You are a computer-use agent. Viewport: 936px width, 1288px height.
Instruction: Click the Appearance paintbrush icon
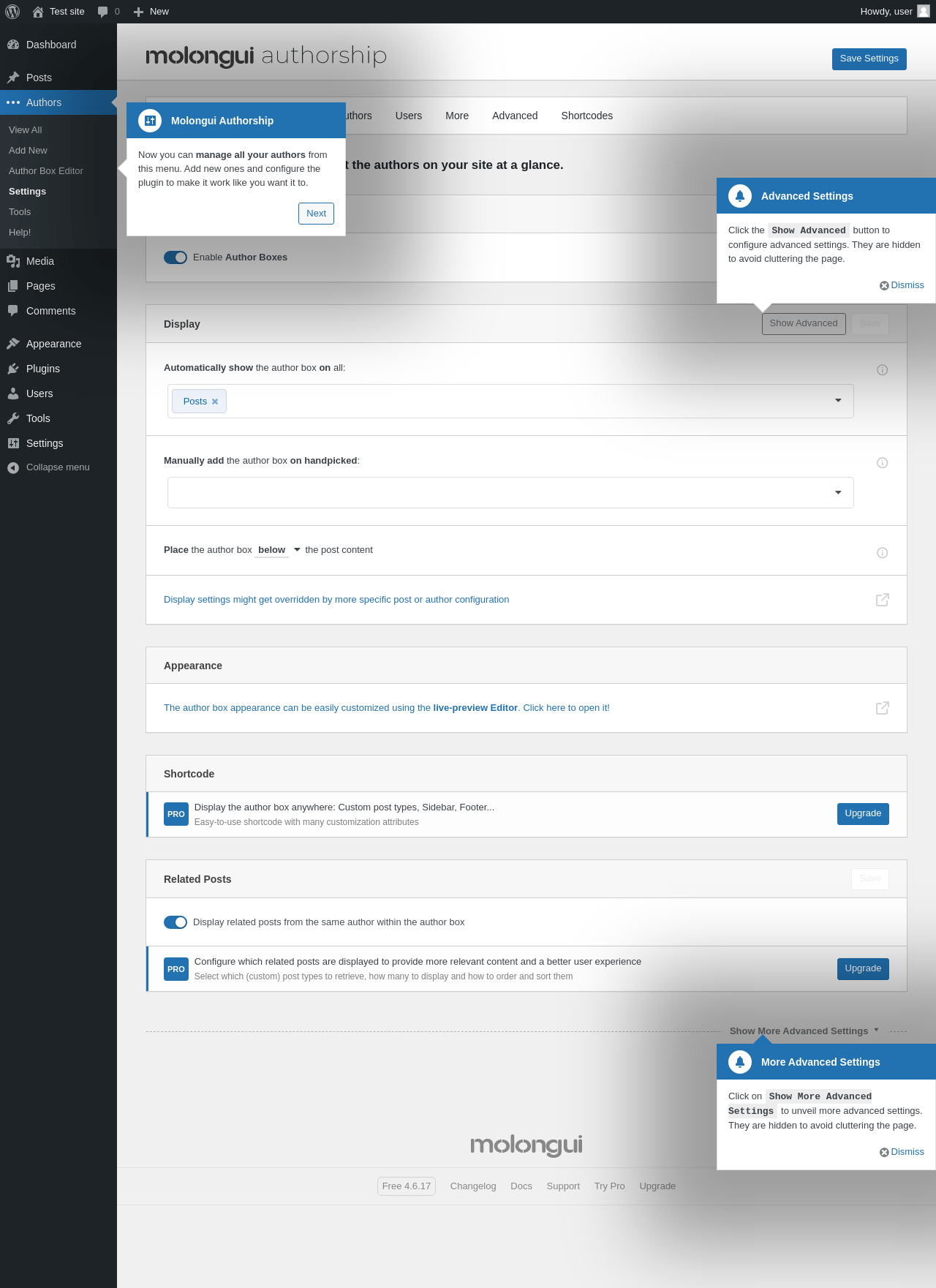coord(13,344)
